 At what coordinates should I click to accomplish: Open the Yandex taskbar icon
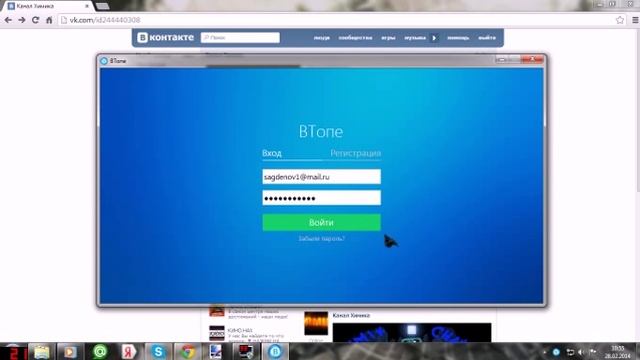pyautogui.click(x=129, y=352)
